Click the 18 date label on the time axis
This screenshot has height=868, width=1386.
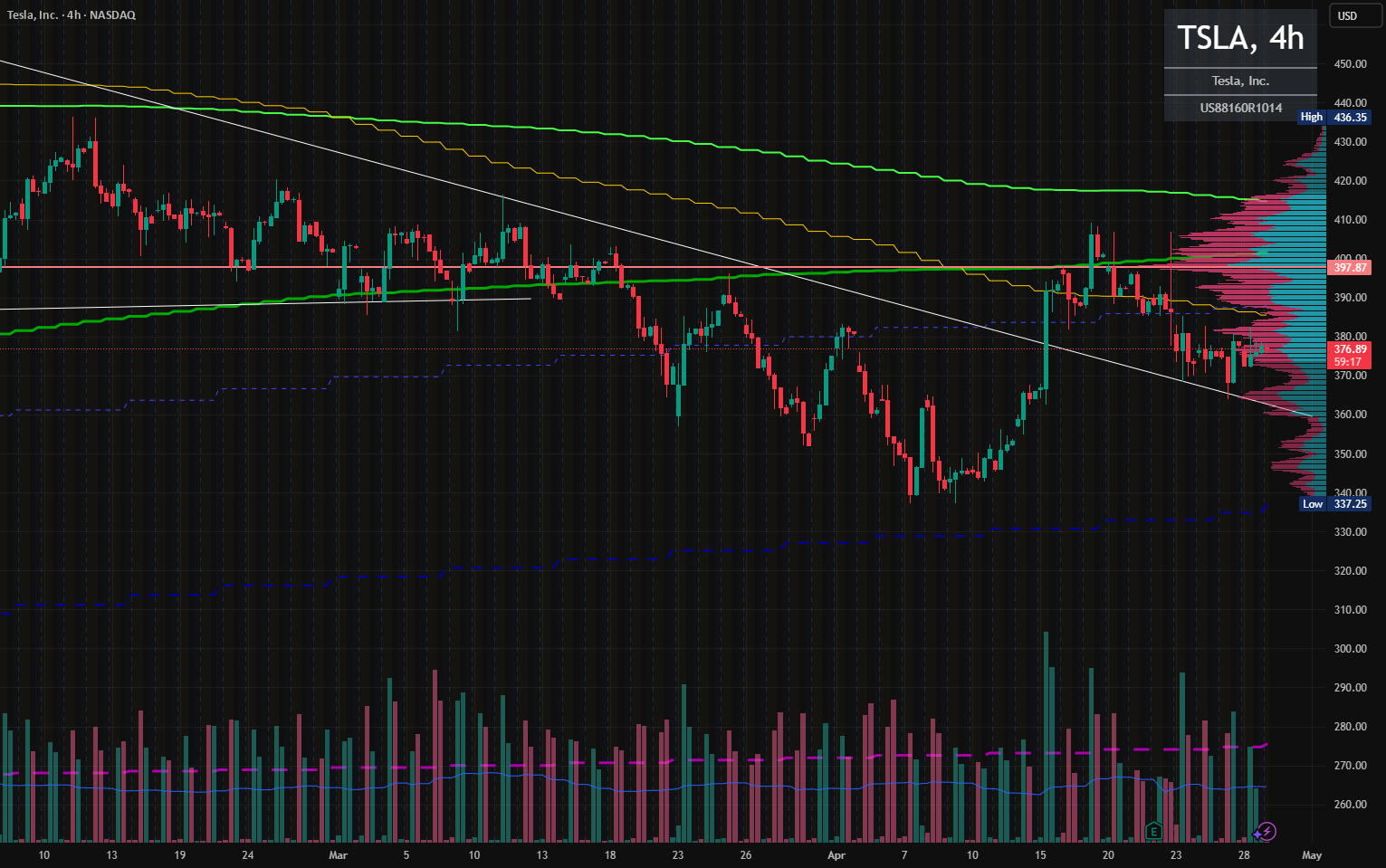point(610,855)
